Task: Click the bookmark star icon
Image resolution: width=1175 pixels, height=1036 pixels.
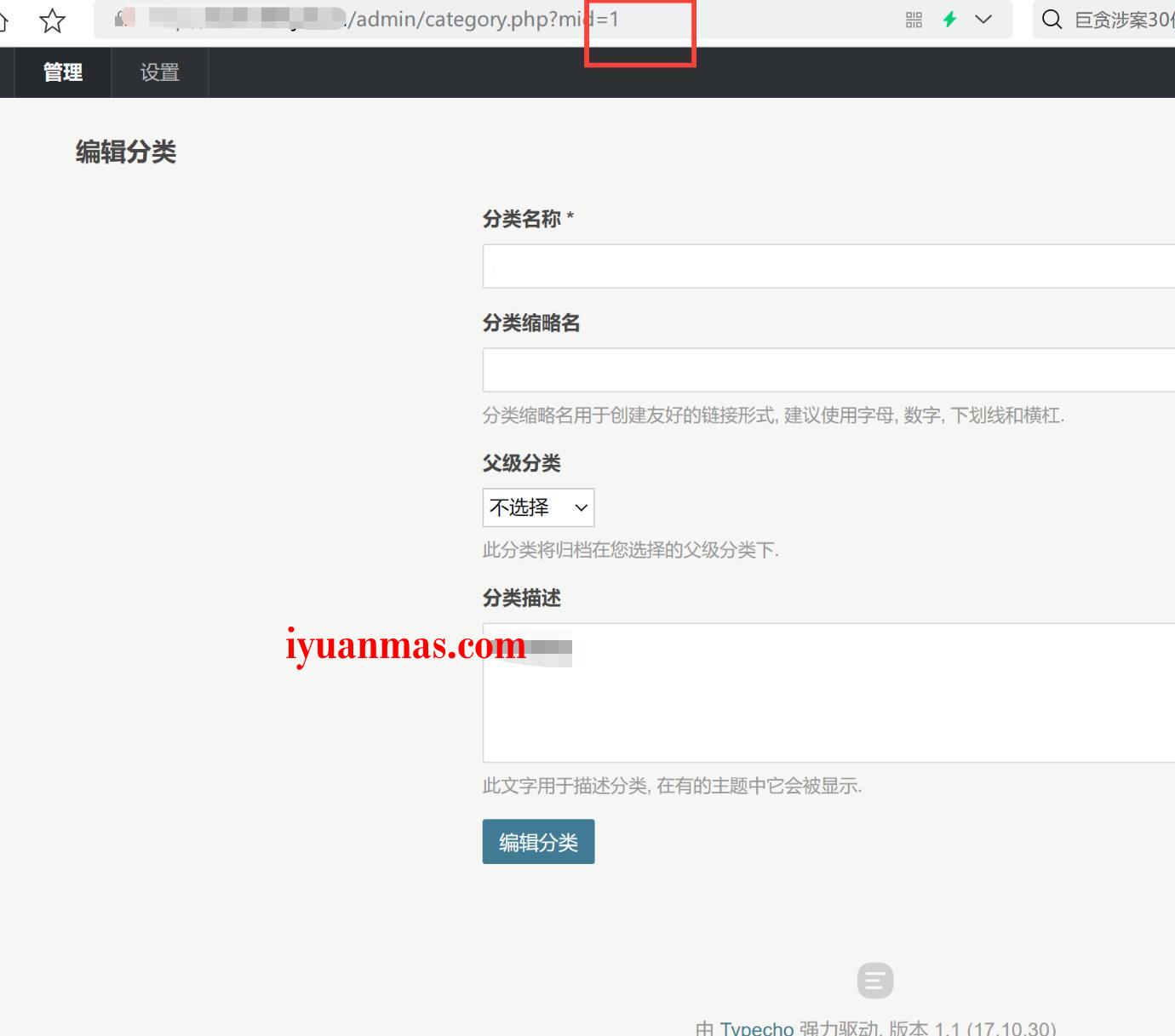Action: click(53, 20)
